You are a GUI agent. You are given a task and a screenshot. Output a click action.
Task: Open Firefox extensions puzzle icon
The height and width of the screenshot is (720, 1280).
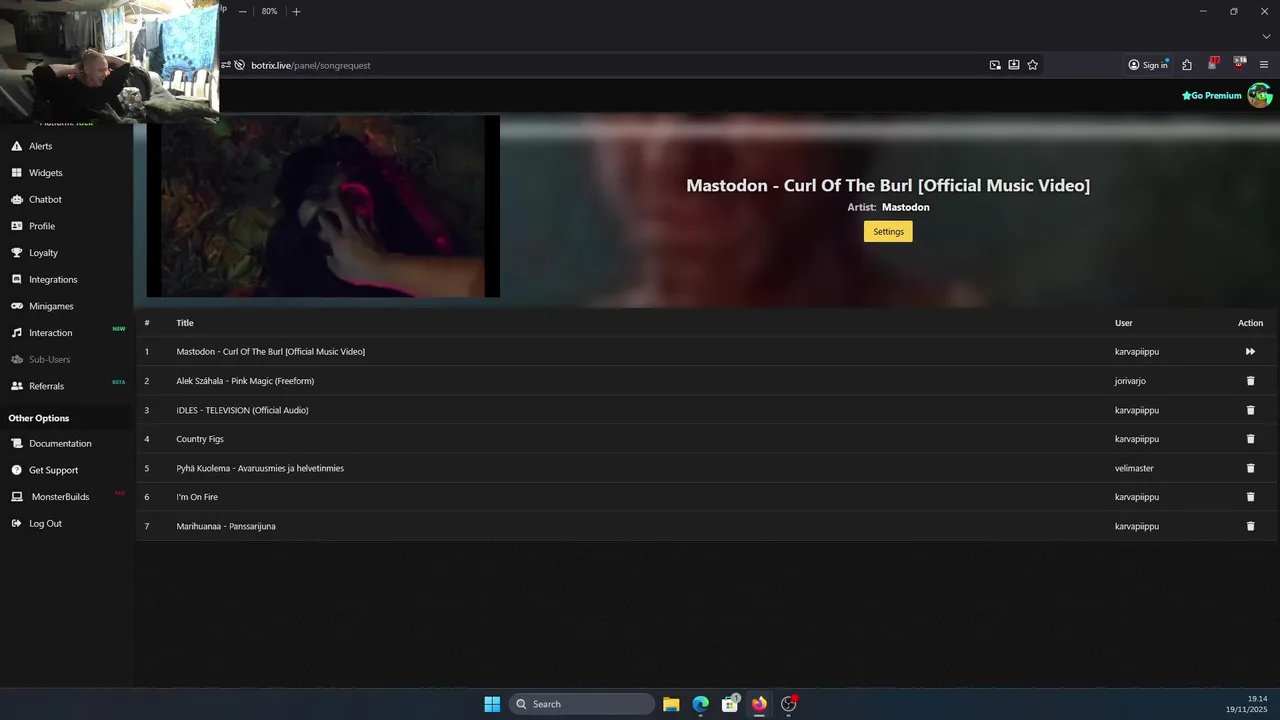(x=1187, y=65)
